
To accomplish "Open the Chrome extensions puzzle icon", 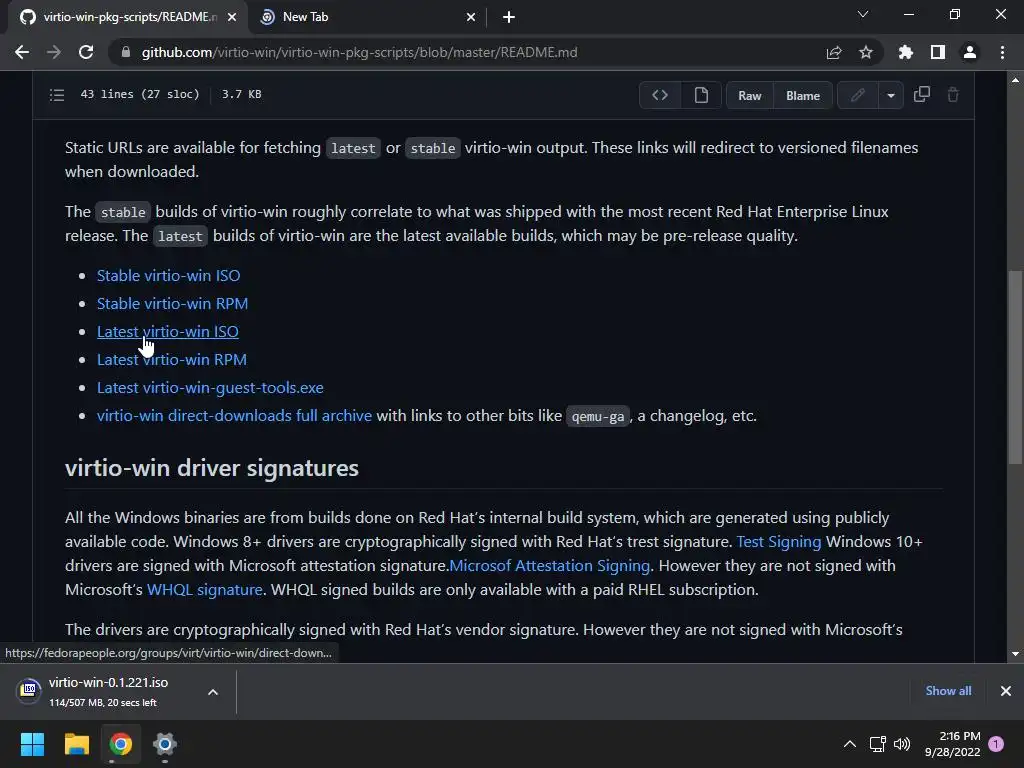I will pyautogui.click(x=906, y=52).
